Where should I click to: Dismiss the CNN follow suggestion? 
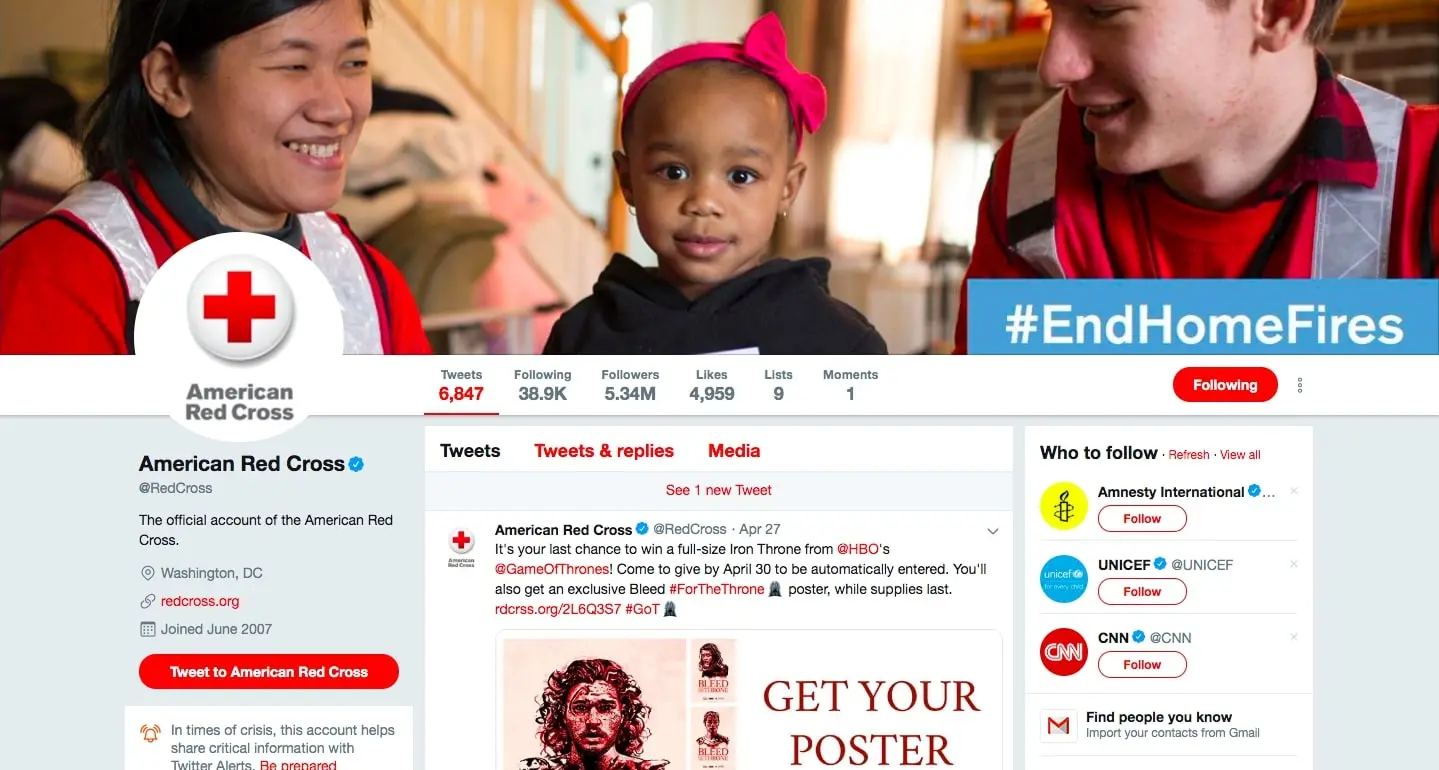click(x=1294, y=637)
